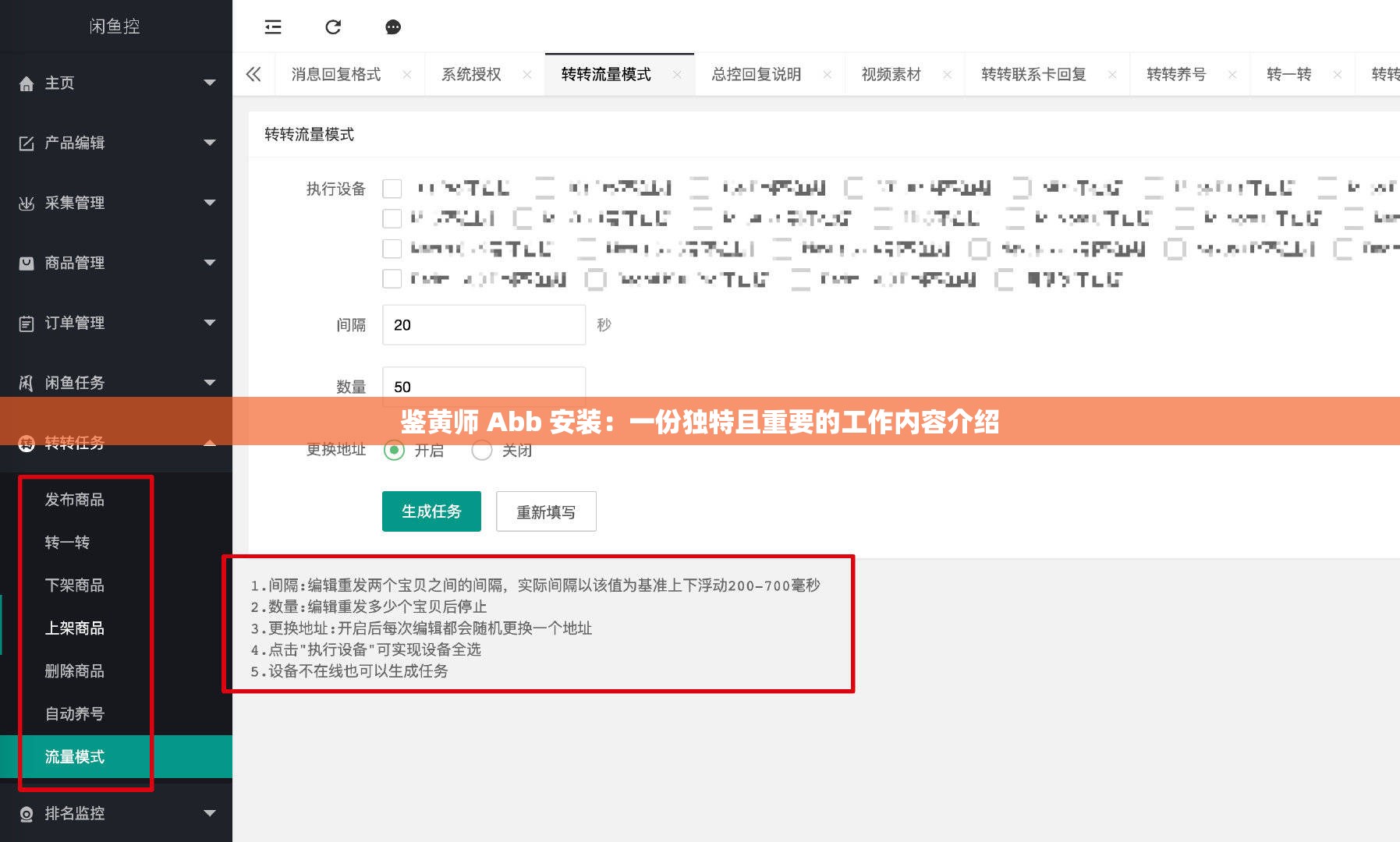Open 自动养号 in the sidebar
Viewport: 1400px width, 842px height.
coord(75,714)
